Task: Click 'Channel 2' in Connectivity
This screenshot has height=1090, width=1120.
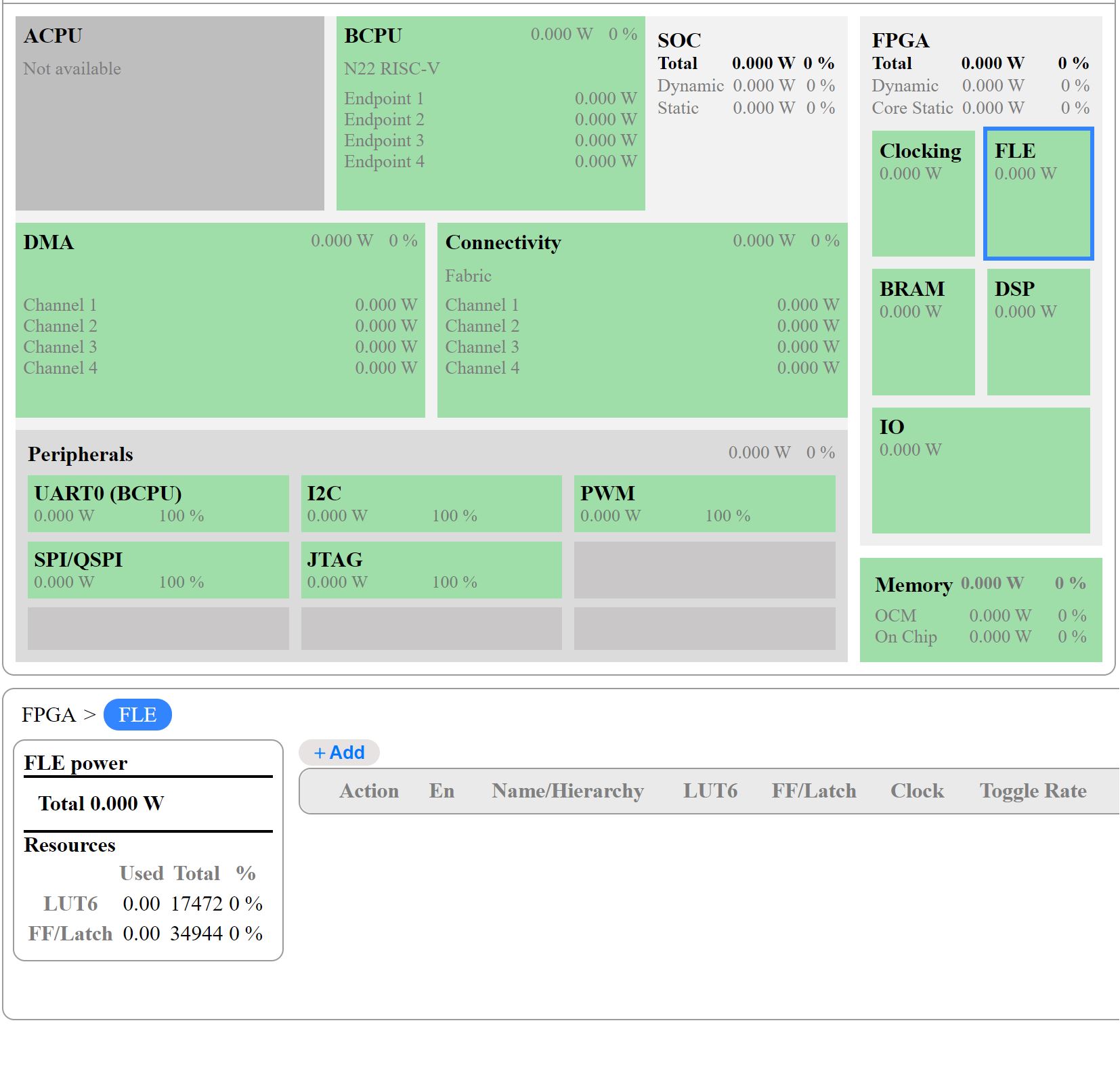Action: (x=482, y=326)
